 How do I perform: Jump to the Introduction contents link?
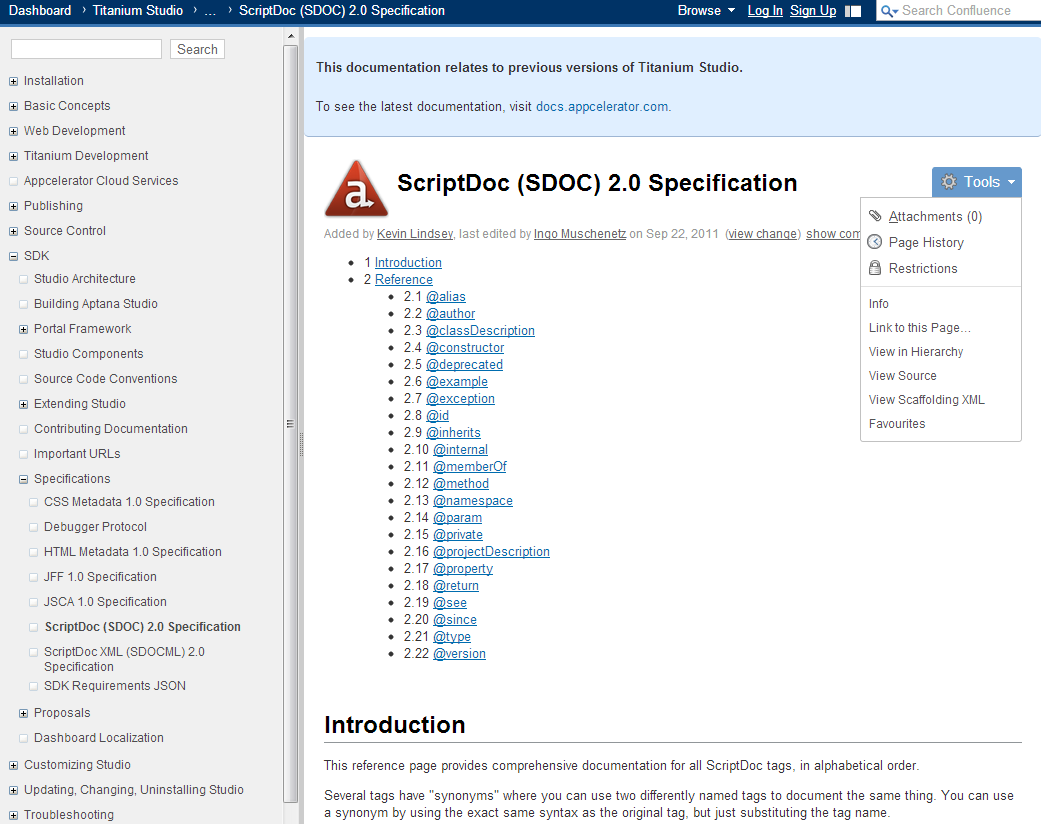[408, 262]
